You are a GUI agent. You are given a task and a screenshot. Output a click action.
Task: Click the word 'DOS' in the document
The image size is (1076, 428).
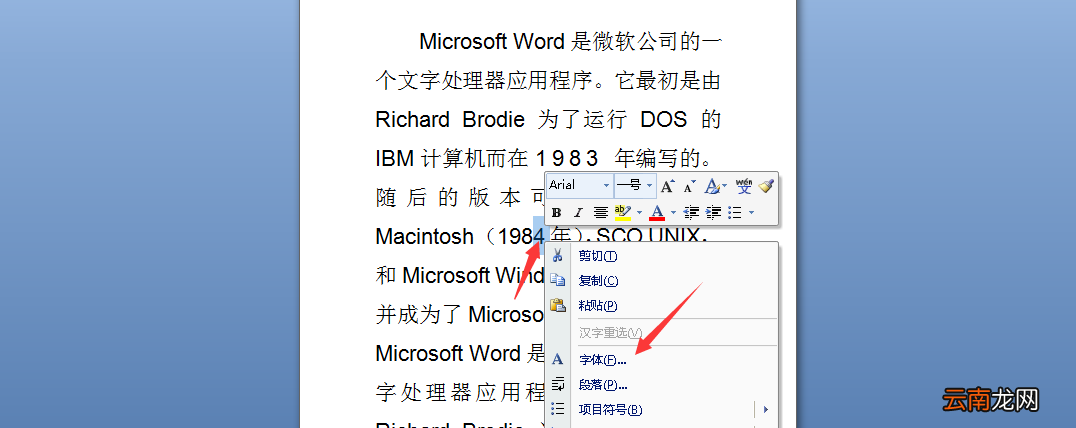(664, 119)
